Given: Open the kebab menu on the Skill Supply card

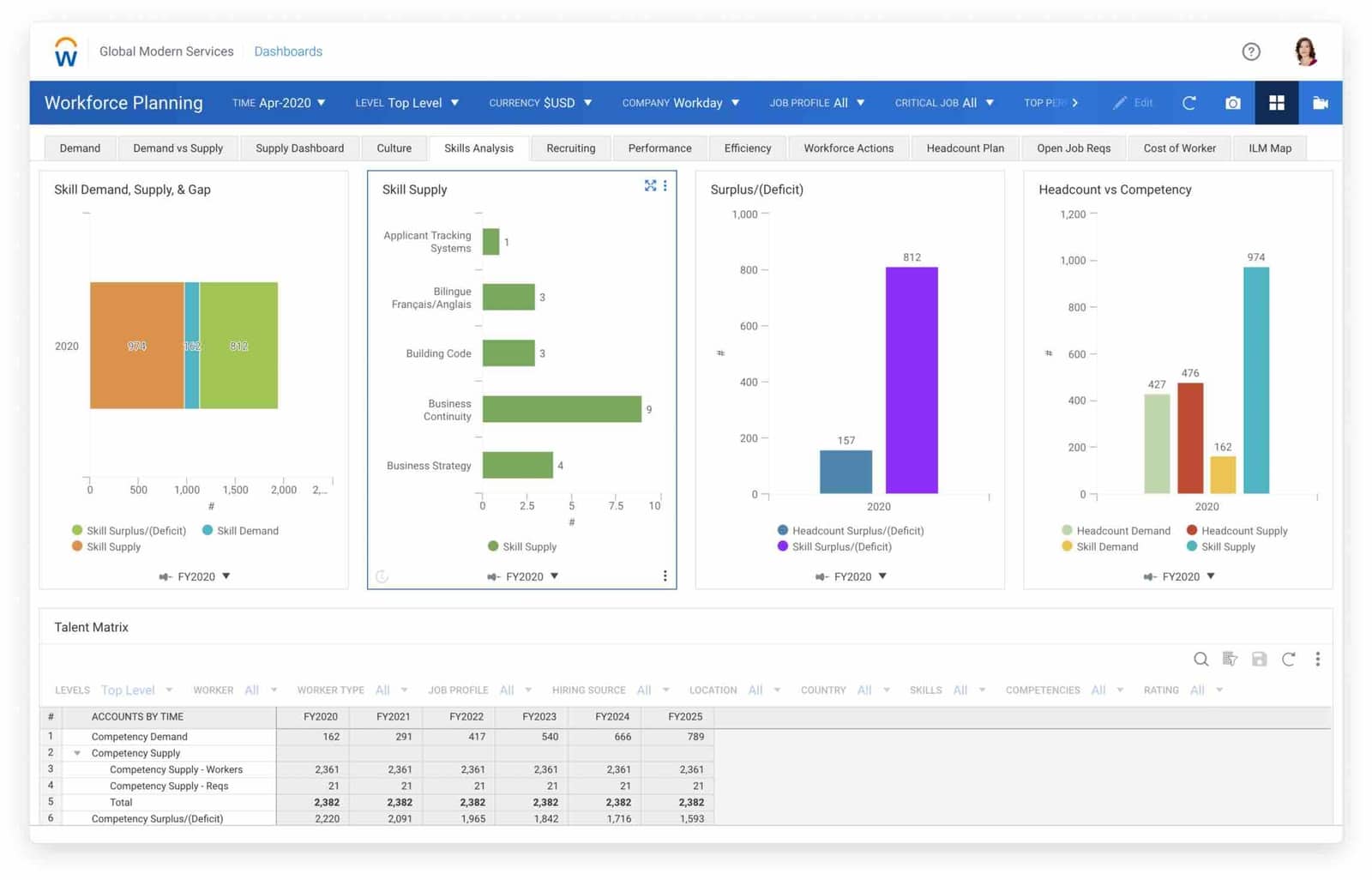Looking at the screenshot, I should click(x=665, y=185).
